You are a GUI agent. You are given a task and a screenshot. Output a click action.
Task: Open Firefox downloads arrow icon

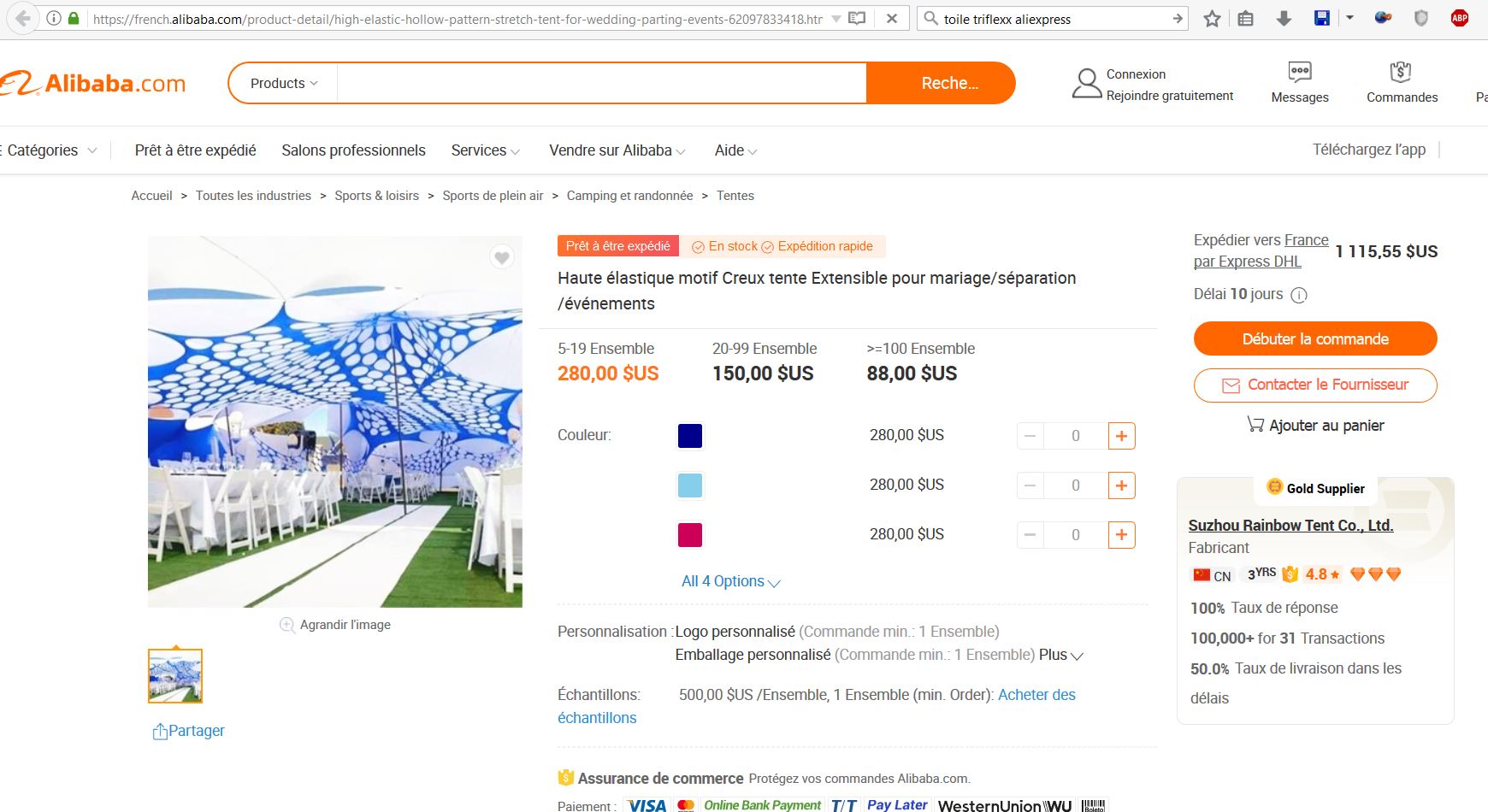[x=1283, y=18]
